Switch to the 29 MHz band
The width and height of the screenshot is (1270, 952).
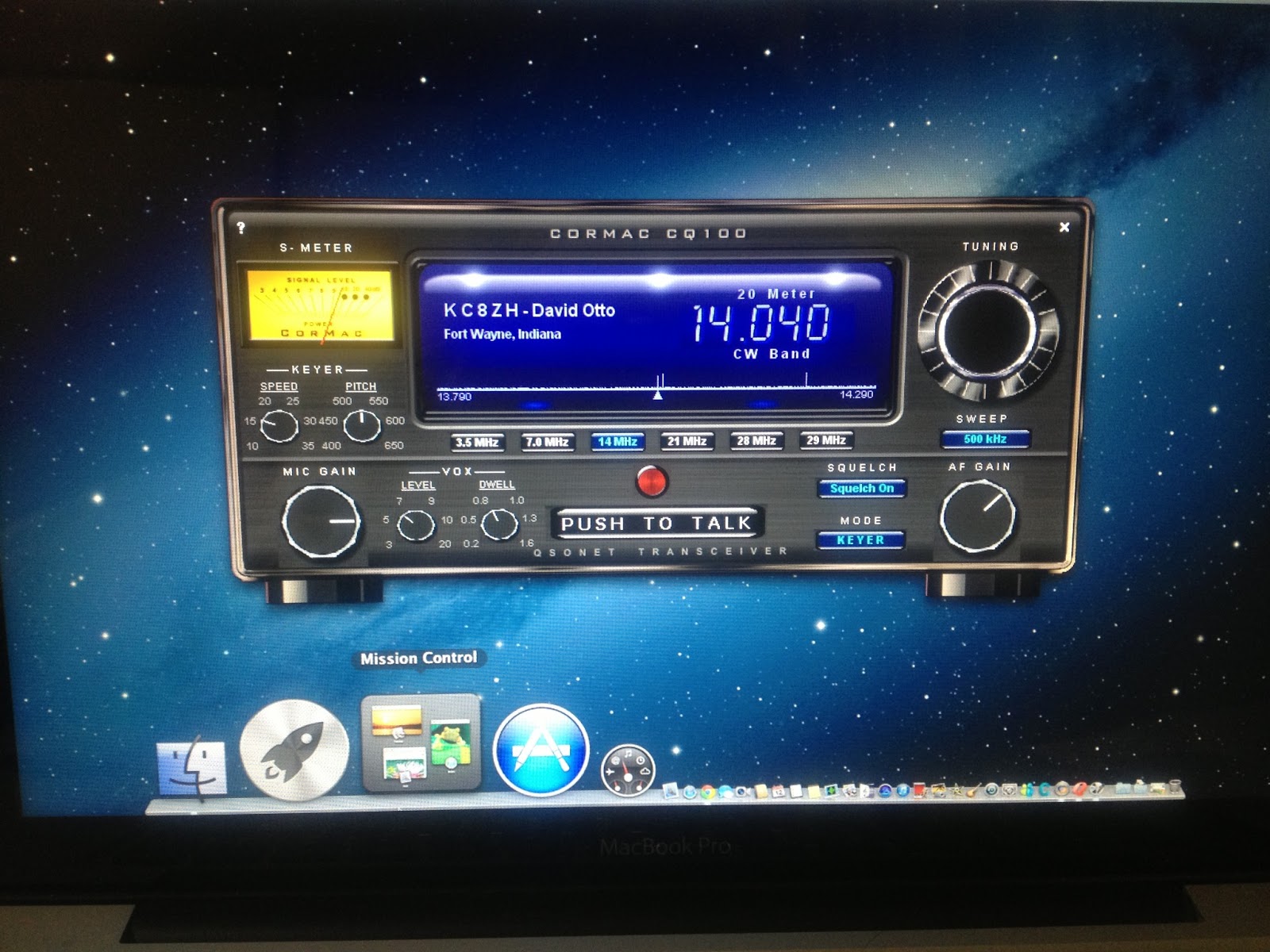pyautogui.click(x=826, y=440)
